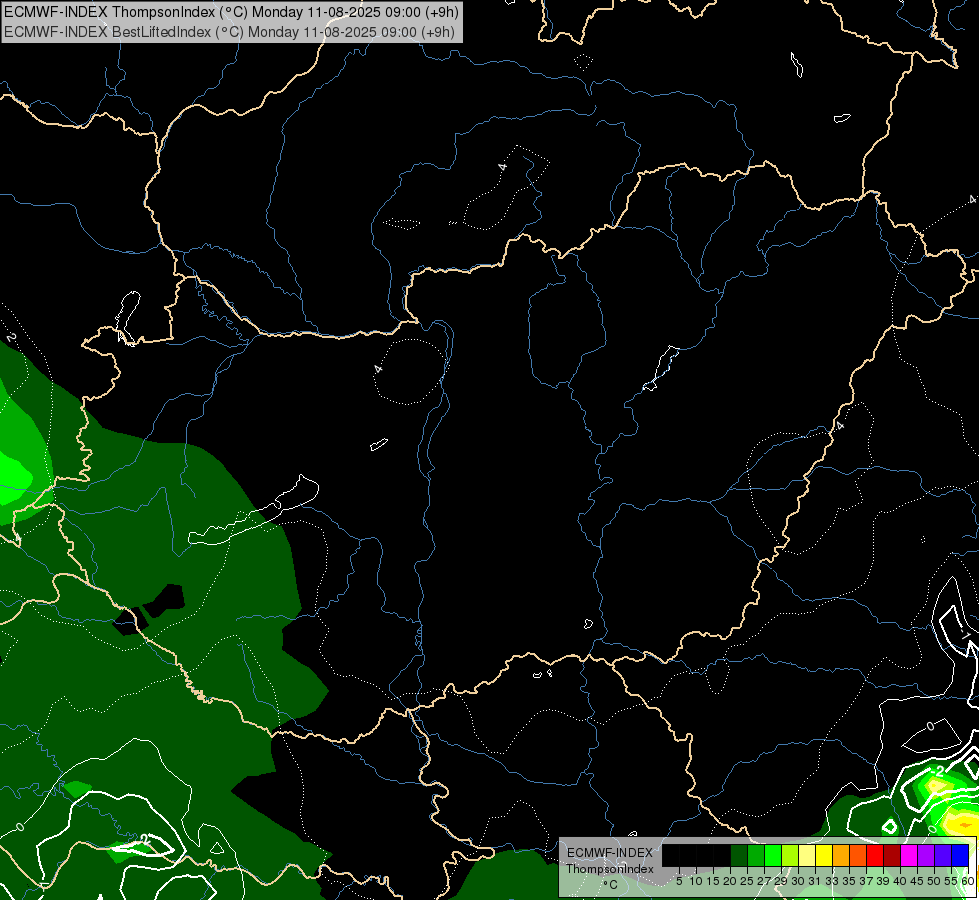Pick the pale yellow 30–31 legend swatch
This screenshot has width=979, height=900.
[807, 855]
